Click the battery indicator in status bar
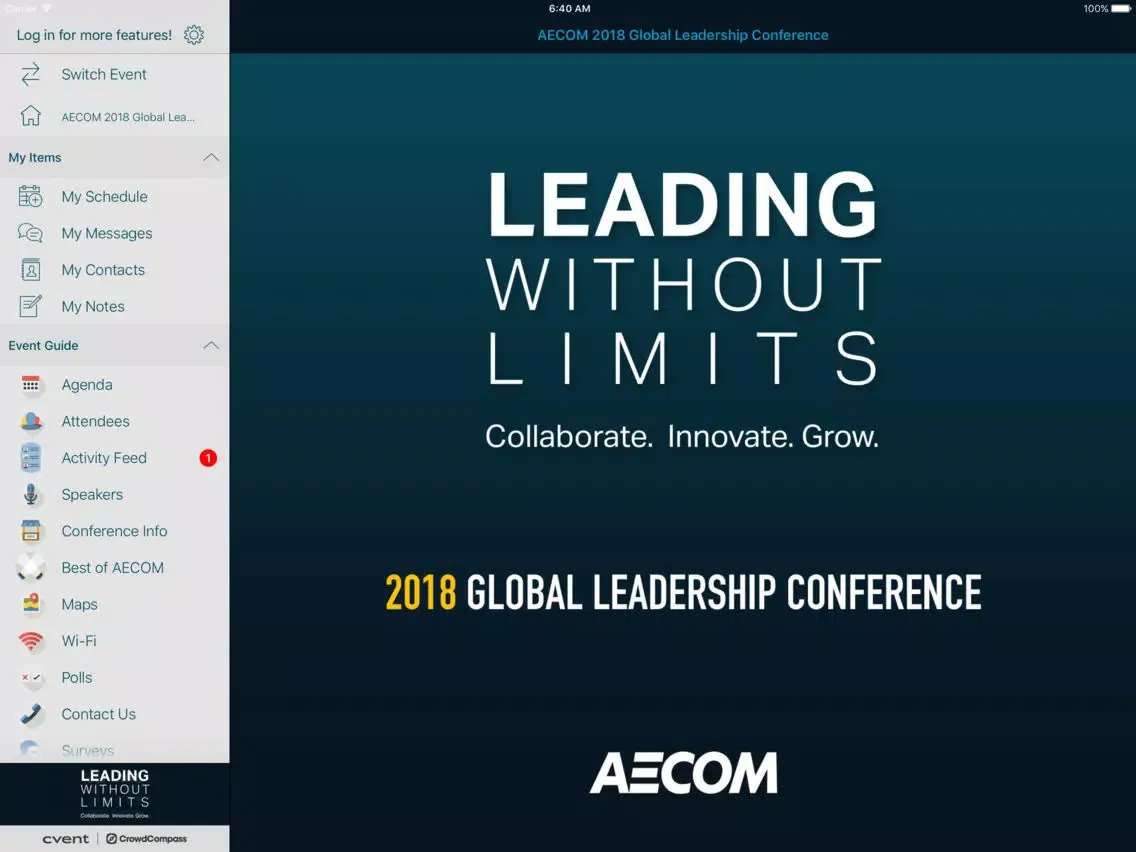1136x852 pixels. 1120,9
